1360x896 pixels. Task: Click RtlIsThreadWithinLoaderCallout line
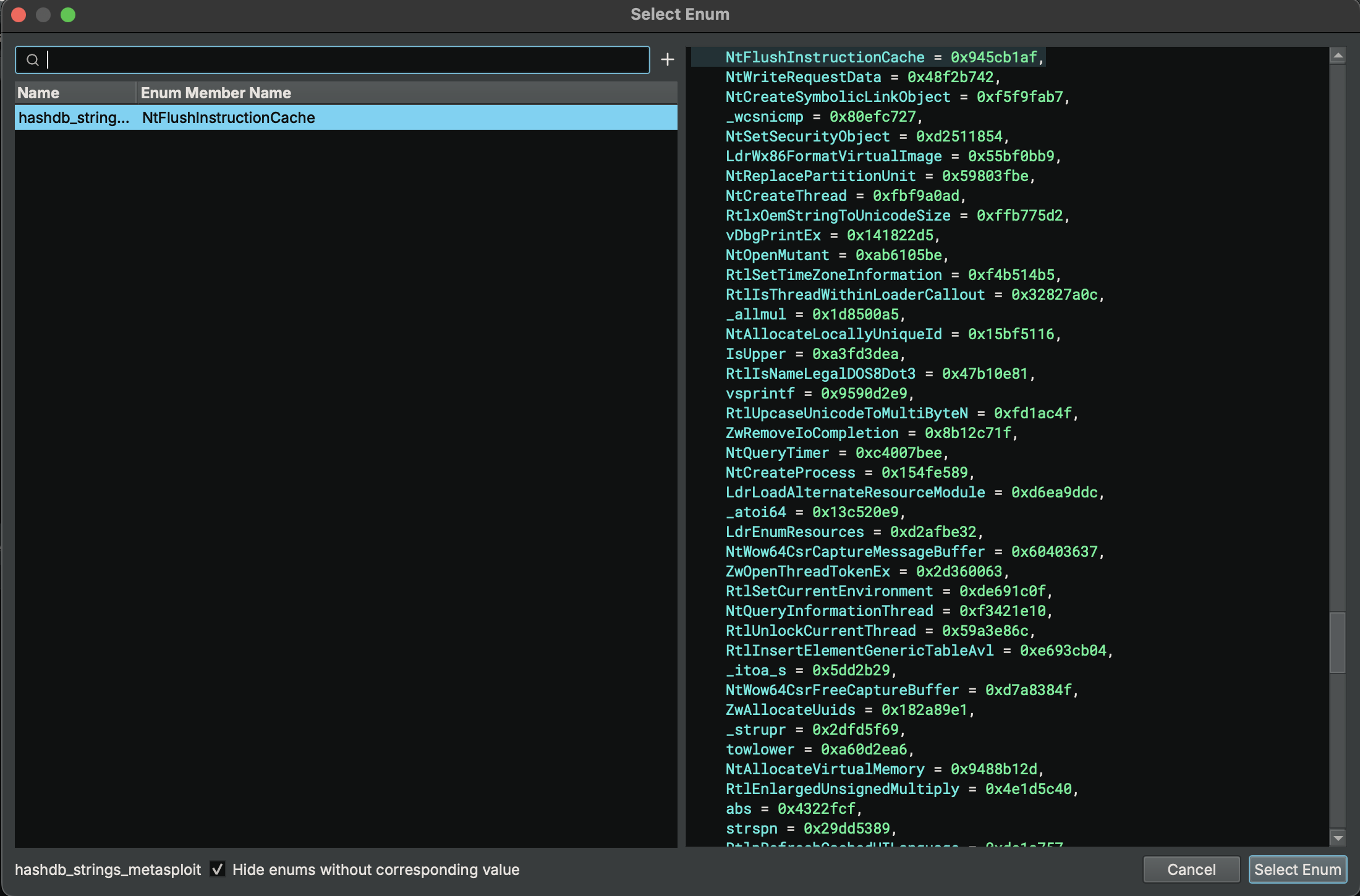(915, 294)
